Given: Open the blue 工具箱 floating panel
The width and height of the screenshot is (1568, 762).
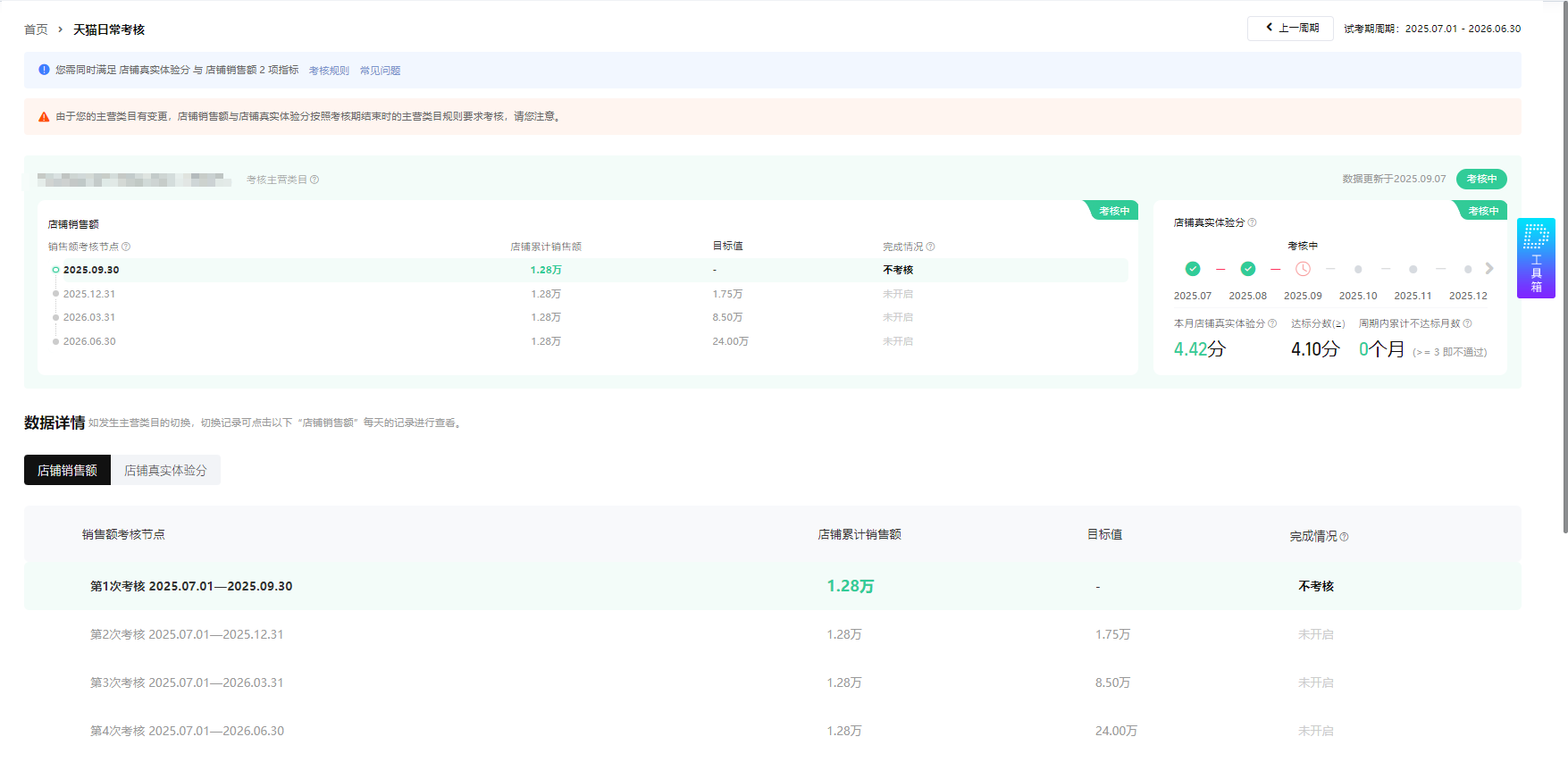Looking at the screenshot, I should click(1536, 258).
